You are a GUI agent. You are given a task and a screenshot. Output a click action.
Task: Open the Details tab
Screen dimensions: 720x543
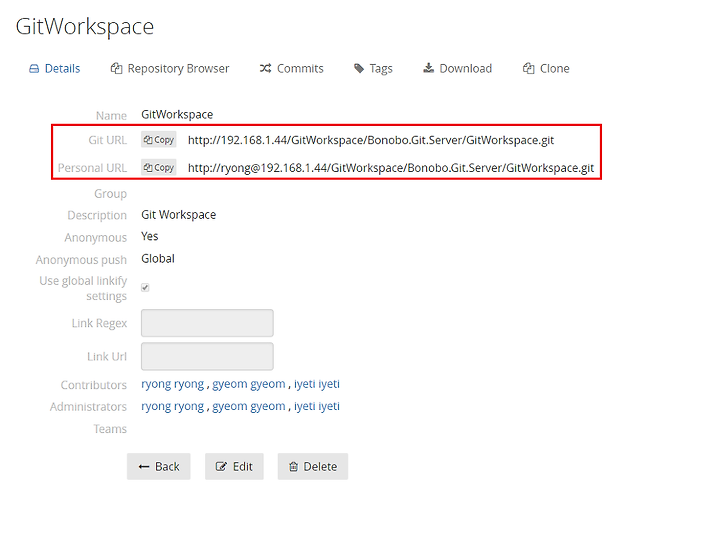coord(54,69)
